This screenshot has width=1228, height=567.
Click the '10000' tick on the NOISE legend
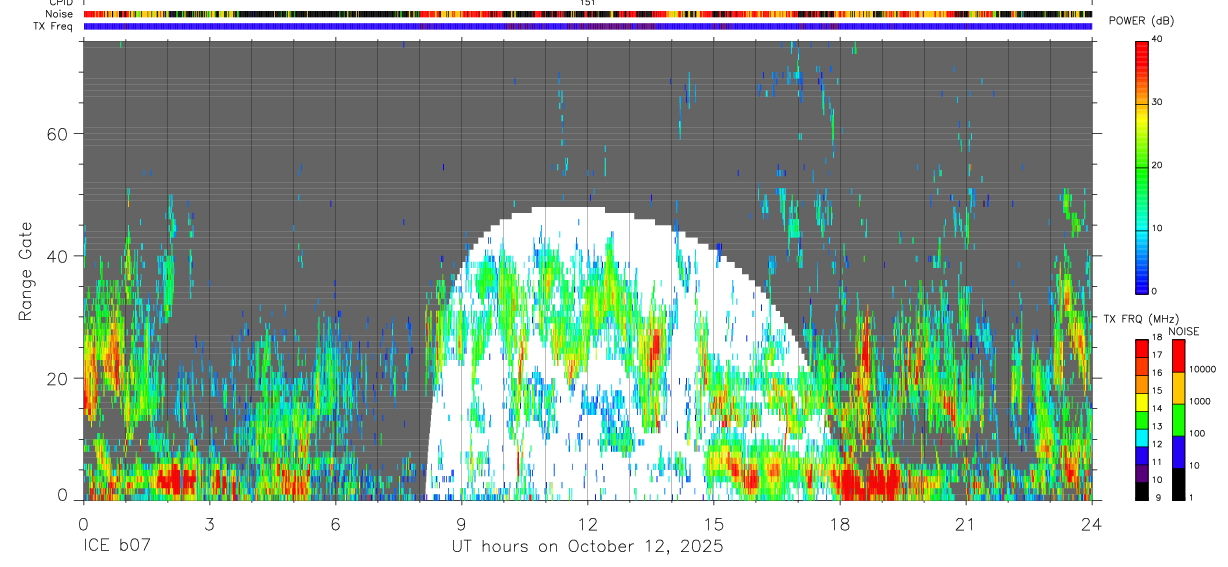1202,370
